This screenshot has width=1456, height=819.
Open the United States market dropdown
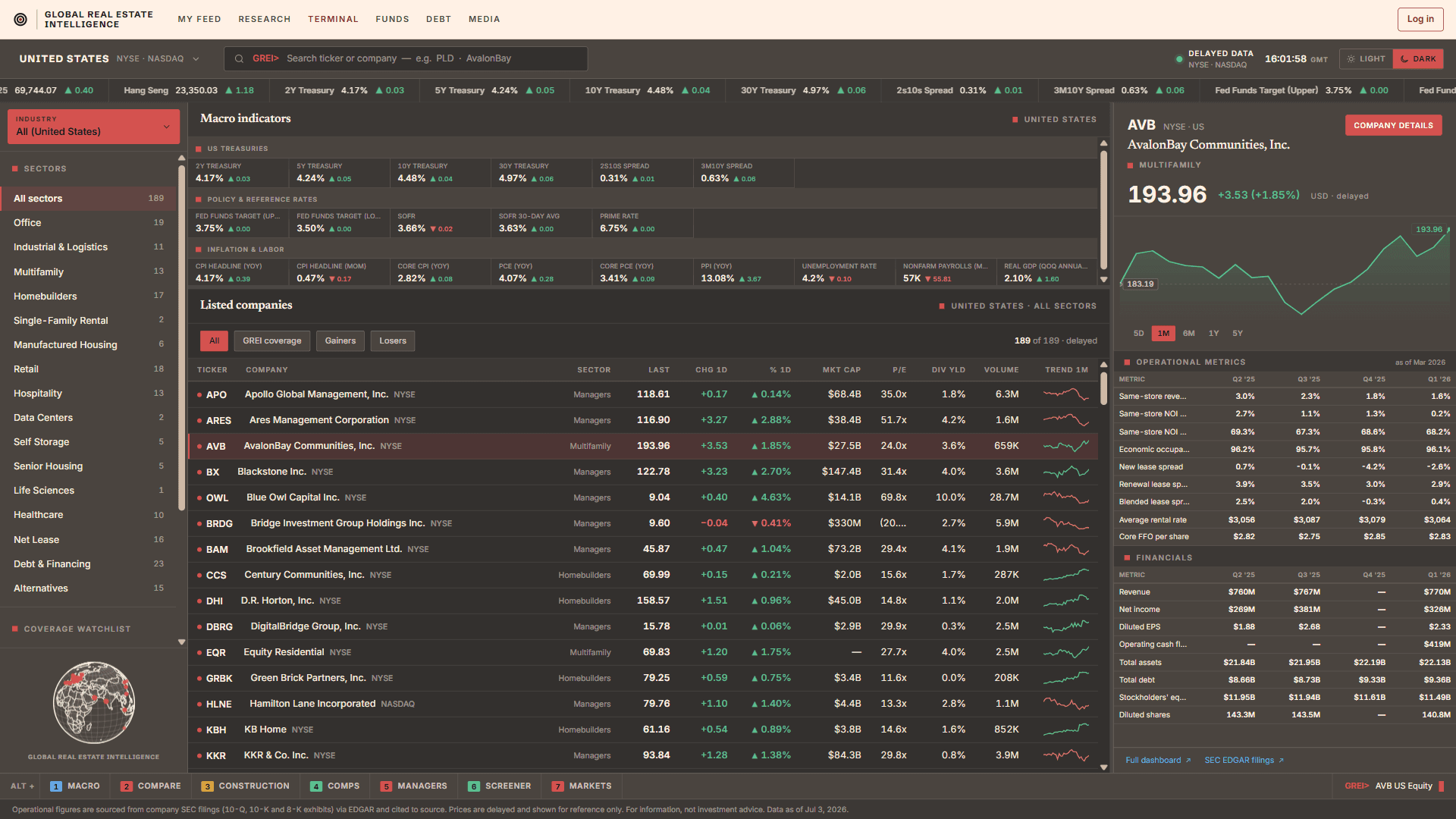(x=109, y=58)
